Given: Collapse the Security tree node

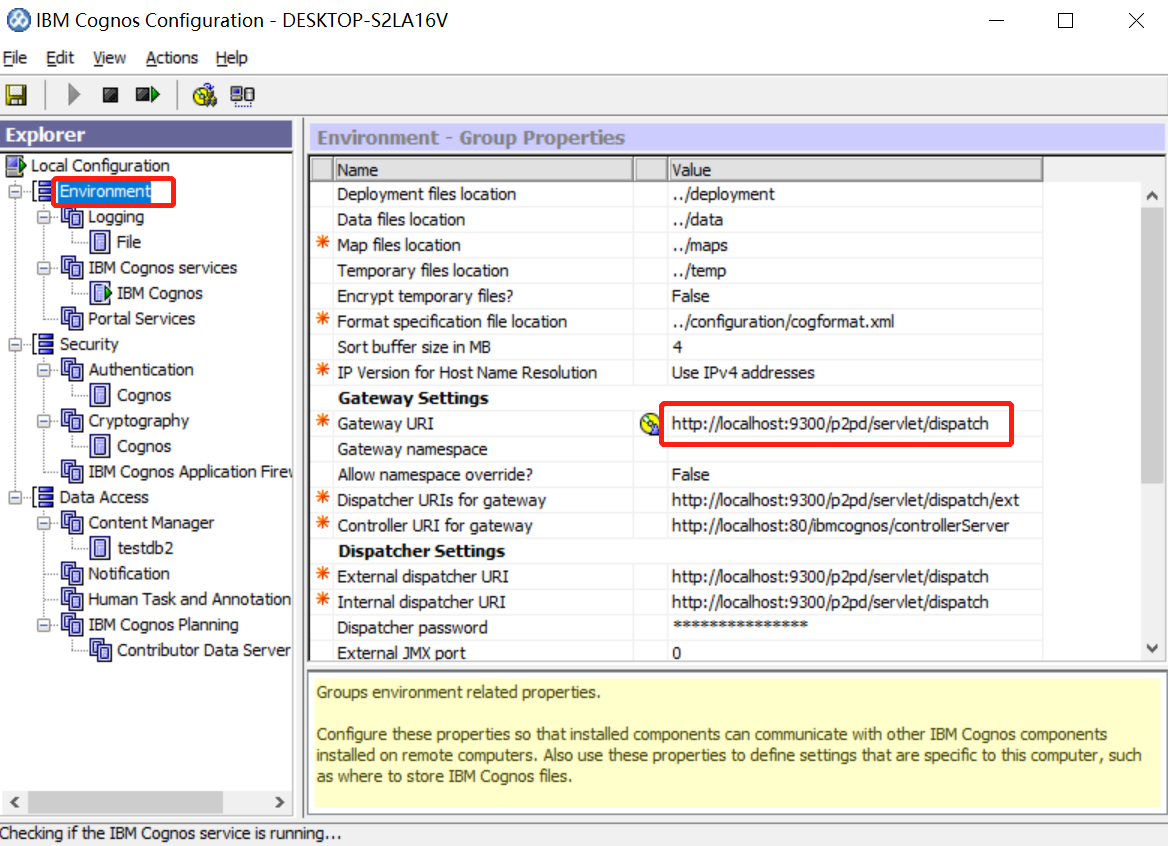Looking at the screenshot, I should (15, 344).
